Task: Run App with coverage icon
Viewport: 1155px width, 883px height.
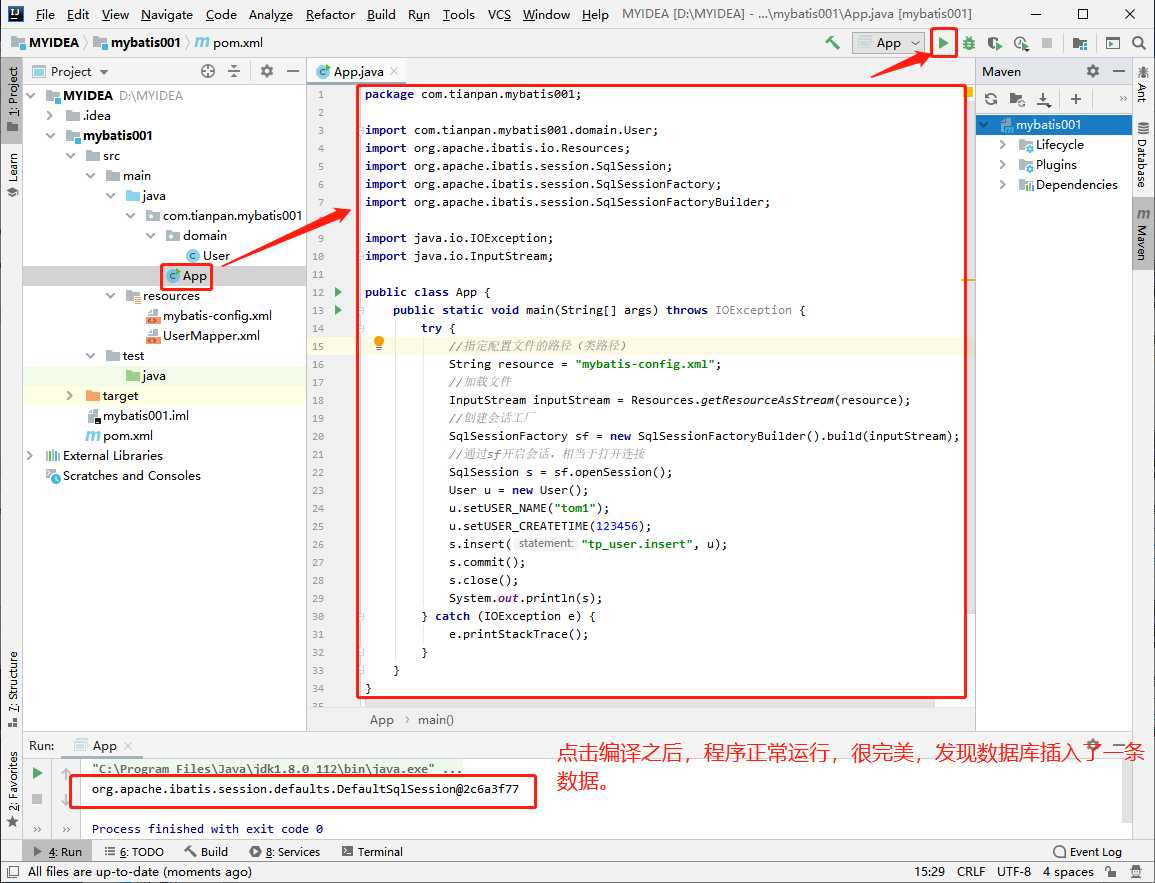Action: point(994,43)
